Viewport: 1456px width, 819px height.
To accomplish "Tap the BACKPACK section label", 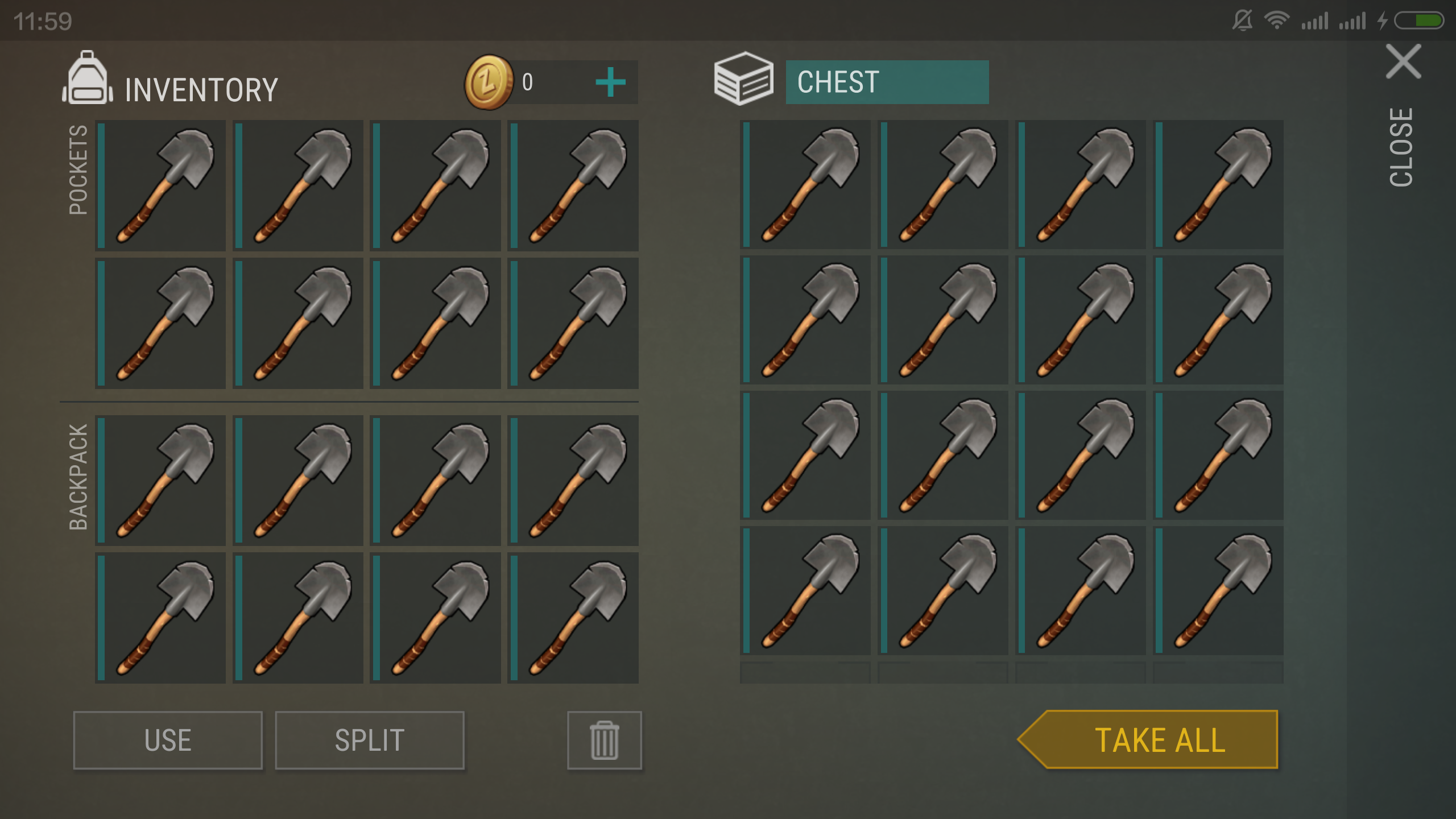I will click(x=78, y=477).
